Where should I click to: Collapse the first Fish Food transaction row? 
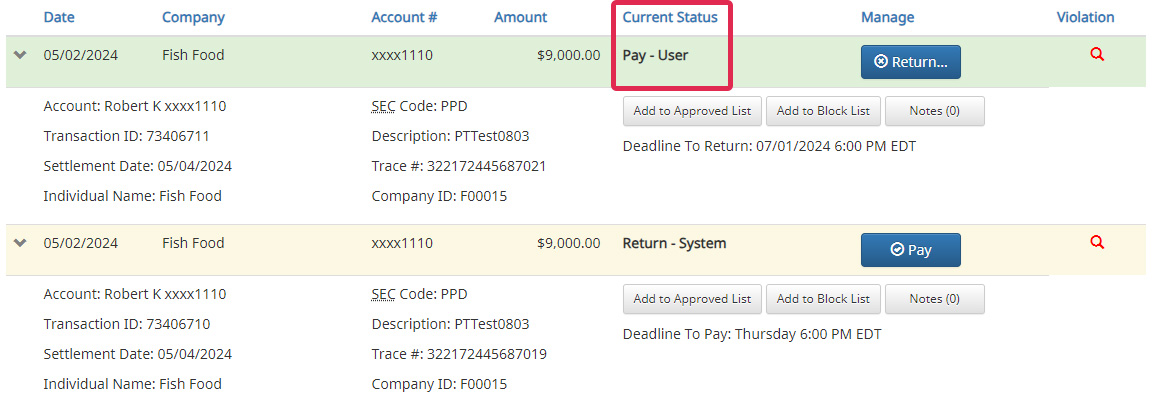point(20,56)
